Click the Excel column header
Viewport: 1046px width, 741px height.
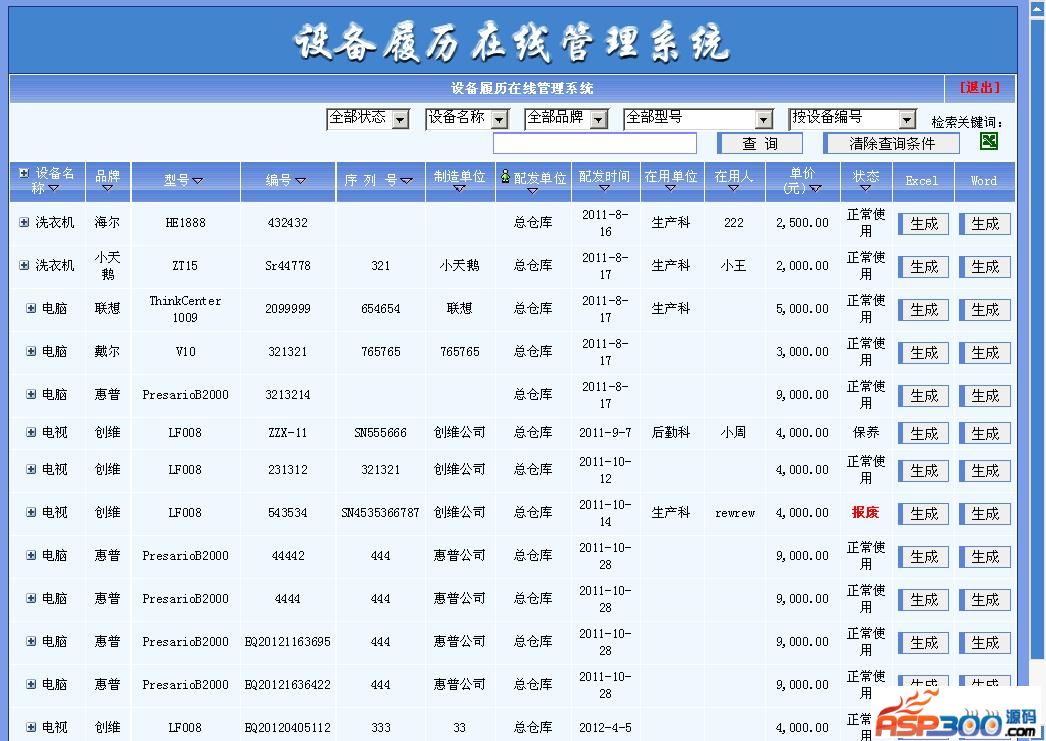921,181
